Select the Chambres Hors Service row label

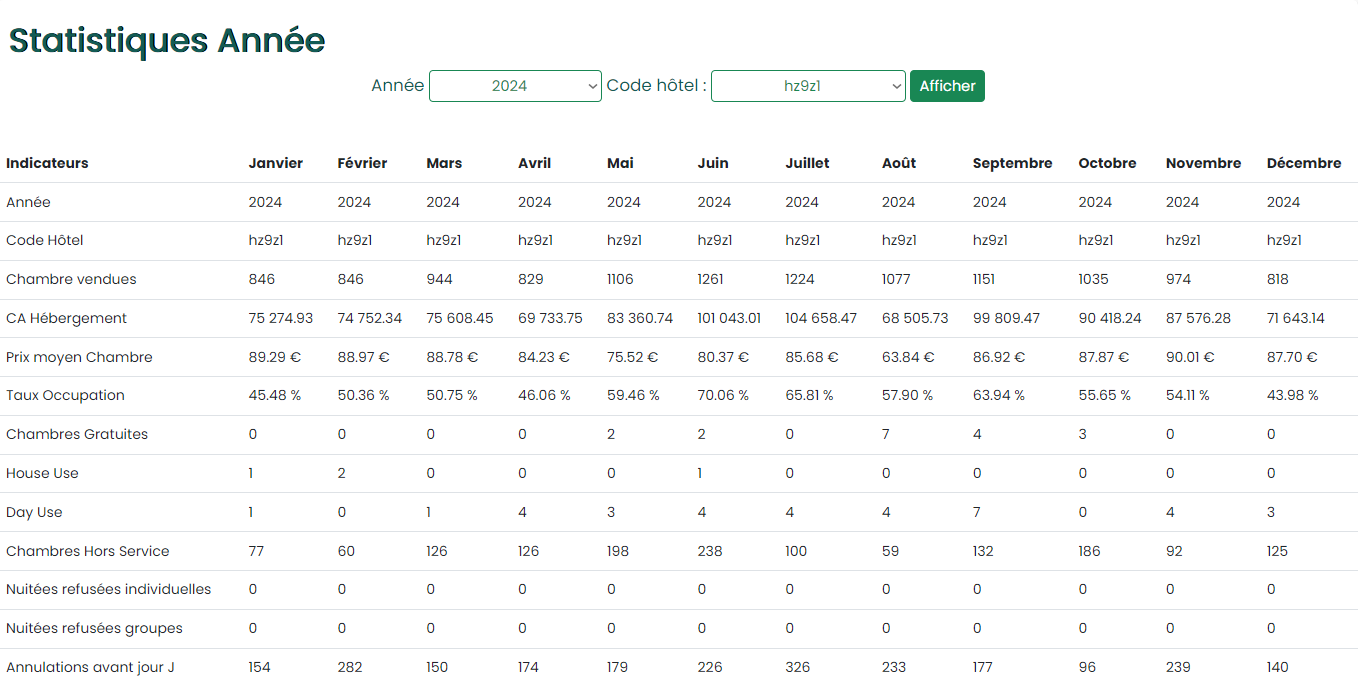87,551
